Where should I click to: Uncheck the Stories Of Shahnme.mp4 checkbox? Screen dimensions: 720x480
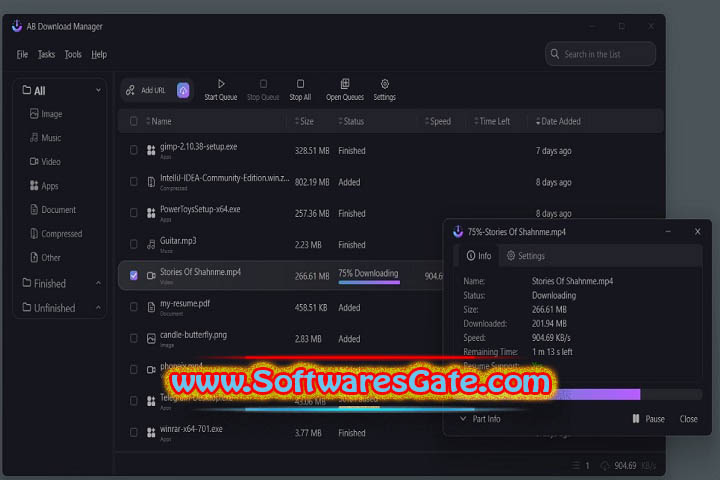(x=133, y=276)
